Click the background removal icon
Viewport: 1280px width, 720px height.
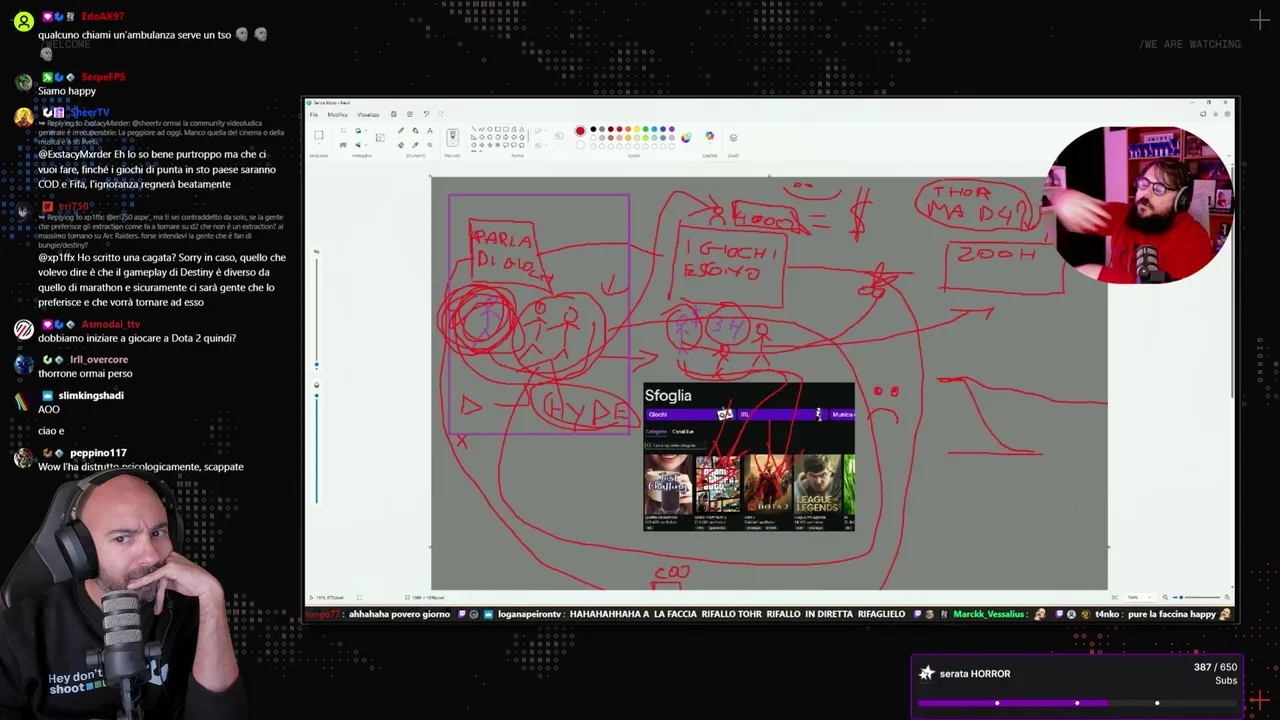click(x=380, y=138)
